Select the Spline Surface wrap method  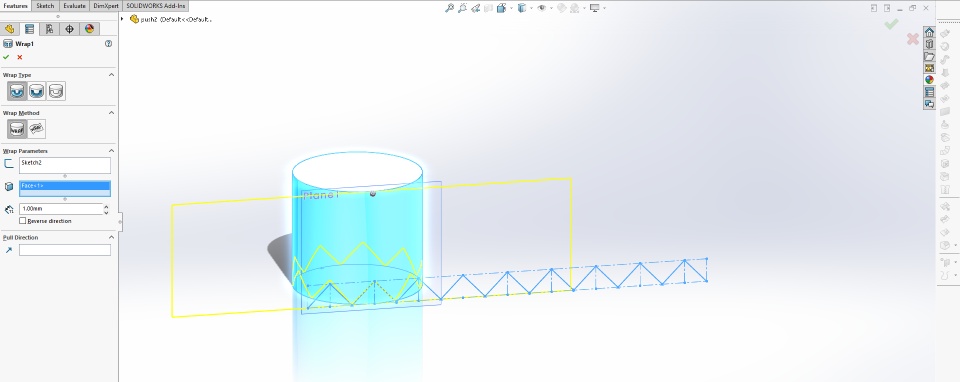[x=36, y=129]
